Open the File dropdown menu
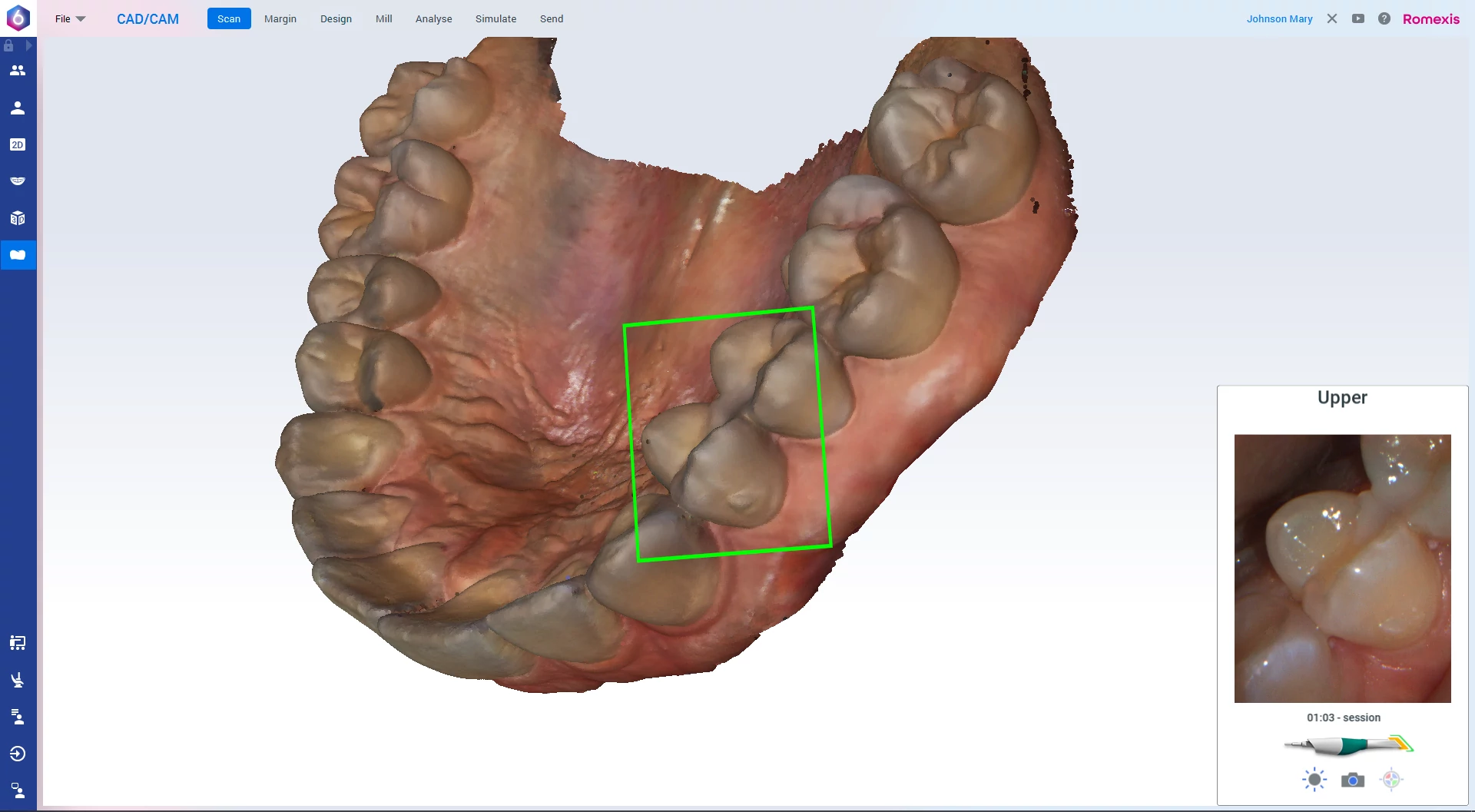This screenshot has height=812, width=1475. pyautogui.click(x=70, y=18)
